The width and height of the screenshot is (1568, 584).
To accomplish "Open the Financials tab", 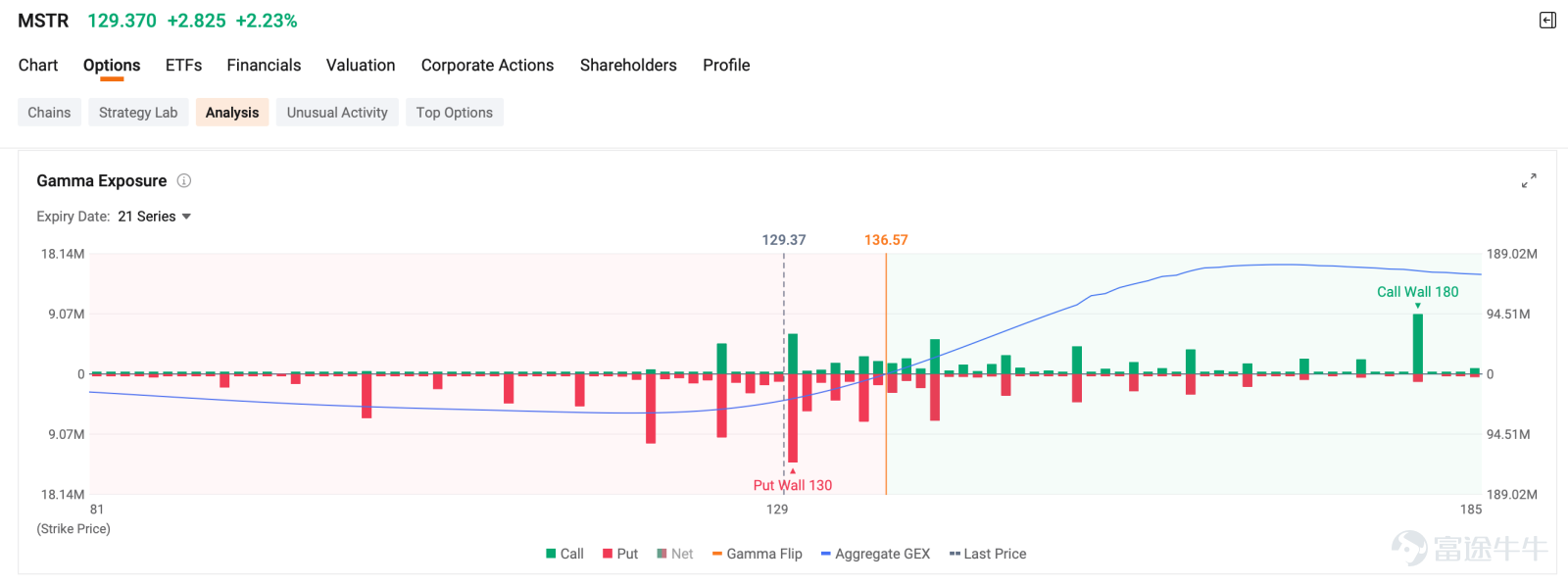I will tap(264, 65).
